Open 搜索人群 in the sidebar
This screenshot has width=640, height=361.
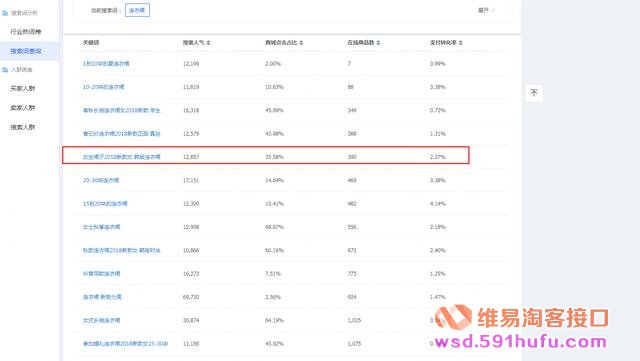click(23, 127)
